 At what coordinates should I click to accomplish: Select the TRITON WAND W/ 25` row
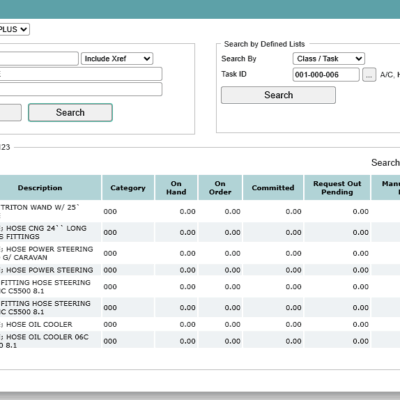(200, 211)
